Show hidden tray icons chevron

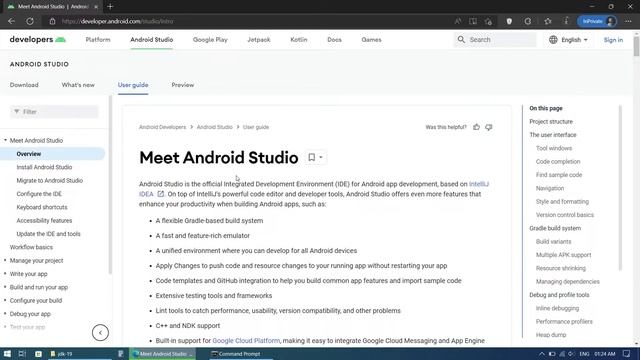point(542,354)
